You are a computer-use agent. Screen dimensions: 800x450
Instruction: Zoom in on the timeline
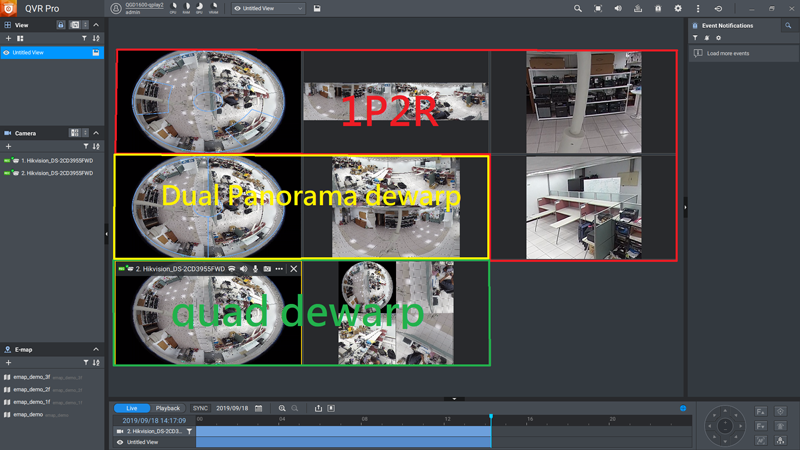tap(282, 408)
